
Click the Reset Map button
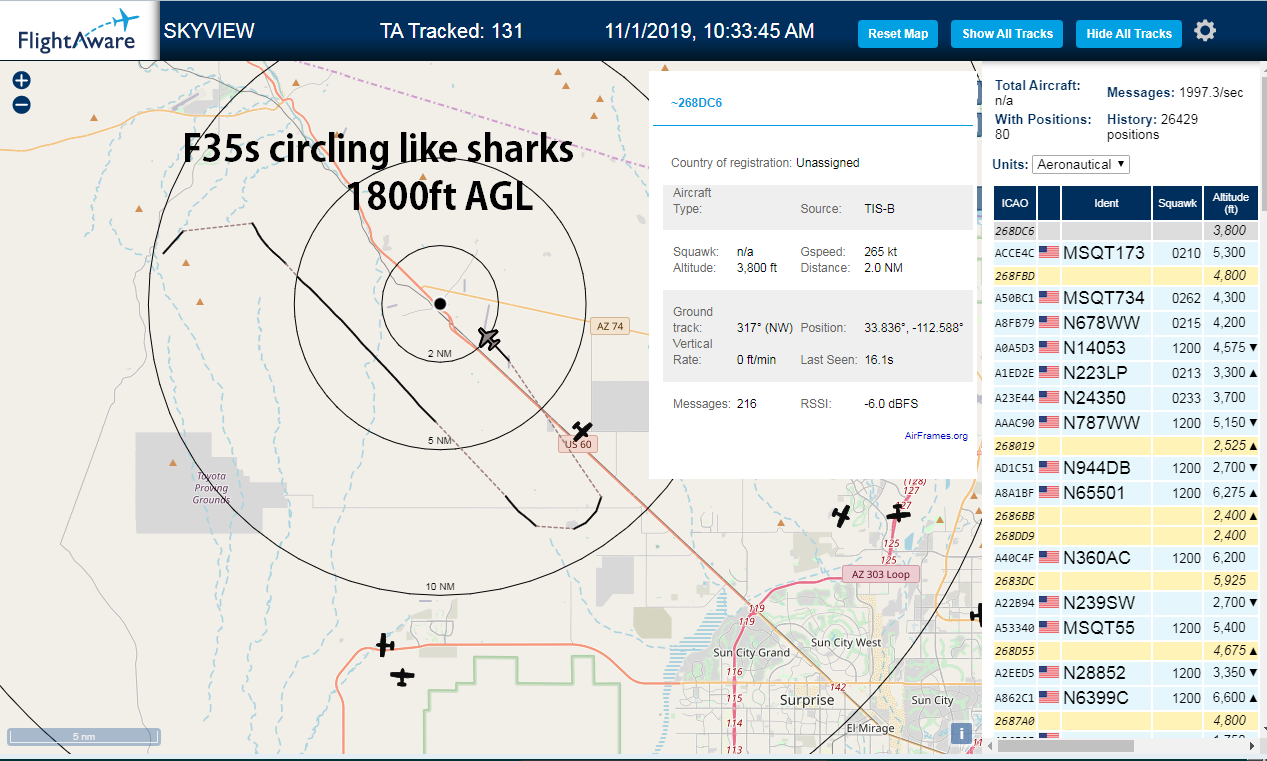pos(898,34)
